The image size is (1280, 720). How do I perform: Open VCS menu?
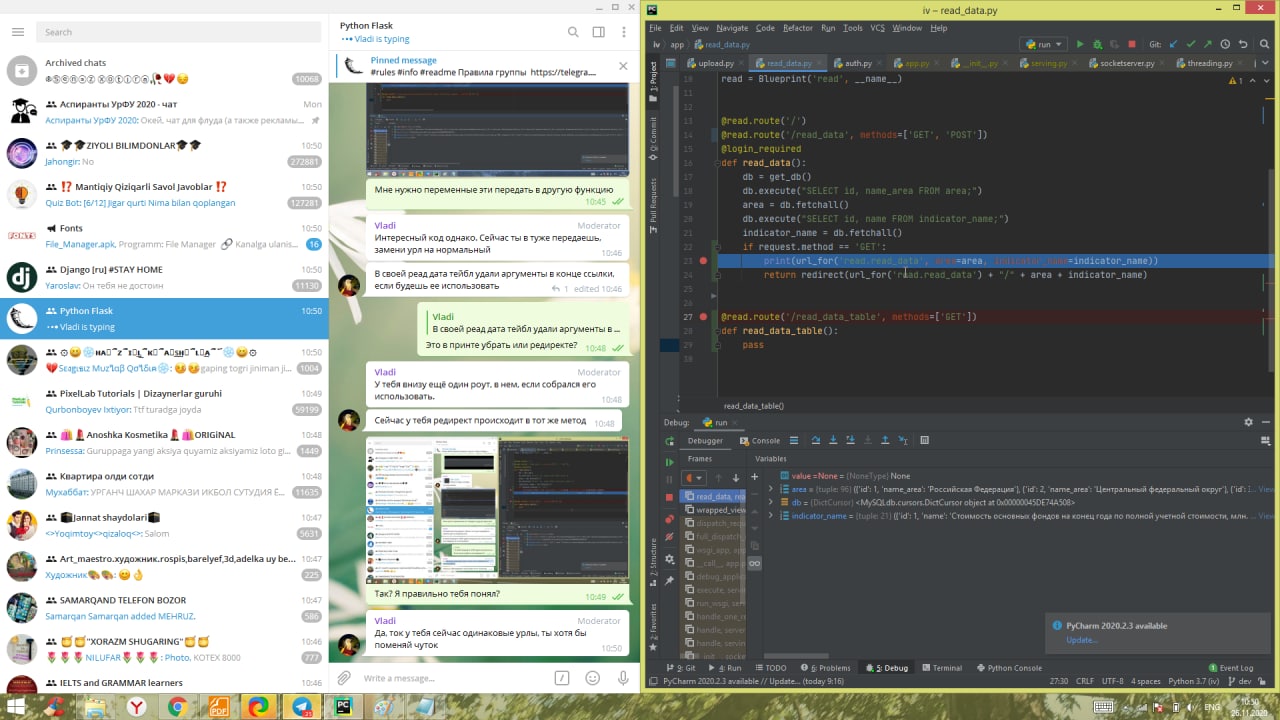tap(877, 28)
